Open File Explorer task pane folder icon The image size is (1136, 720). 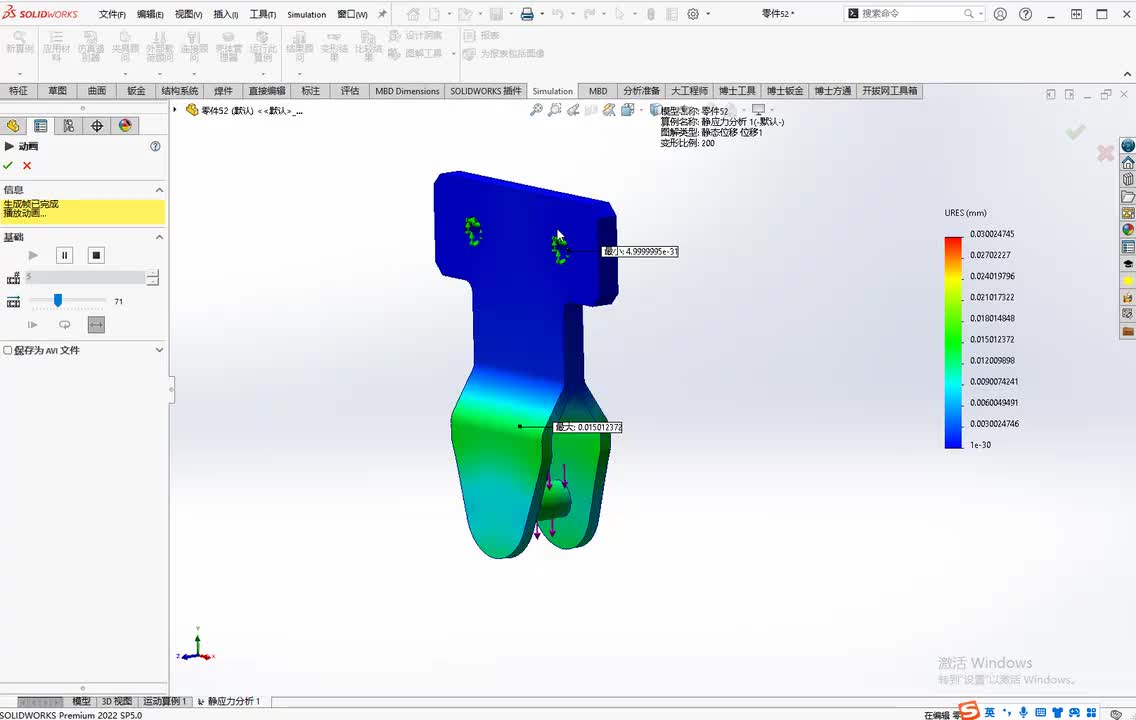coord(1128,196)
